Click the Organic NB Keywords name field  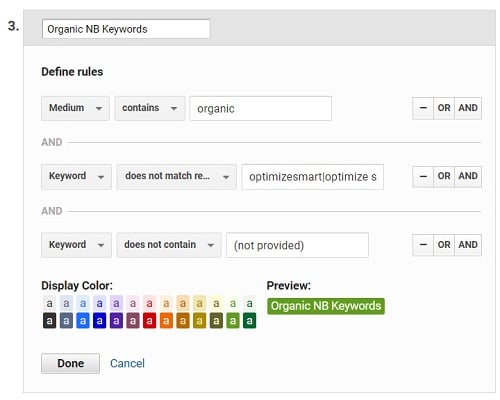pos(126,29)
